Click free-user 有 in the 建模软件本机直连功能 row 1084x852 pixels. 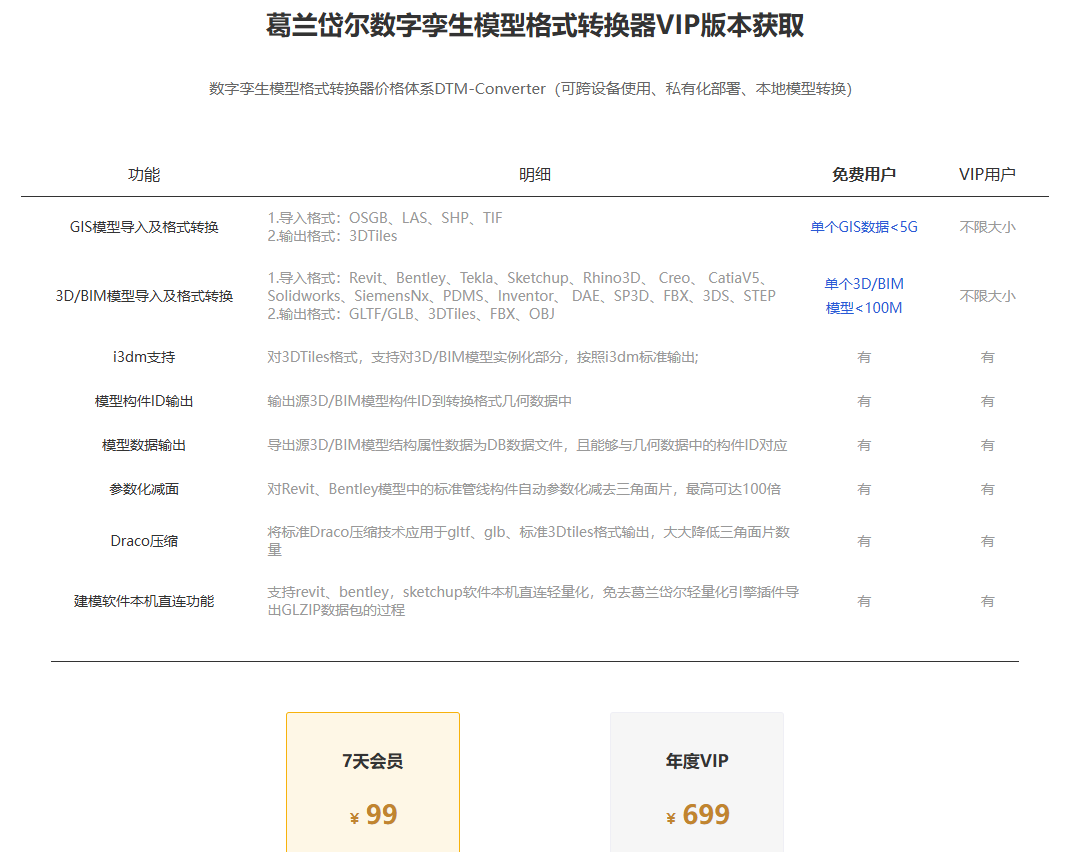(864, 601)
